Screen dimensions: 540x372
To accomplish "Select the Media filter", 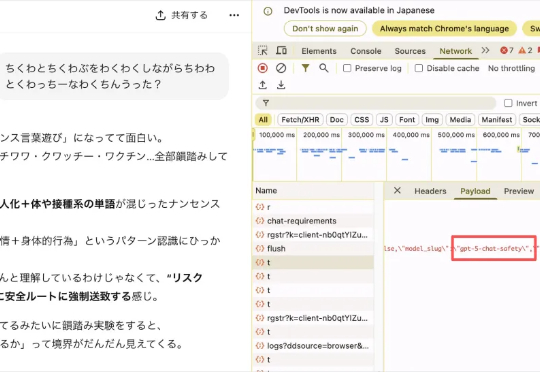I will 460,120.
